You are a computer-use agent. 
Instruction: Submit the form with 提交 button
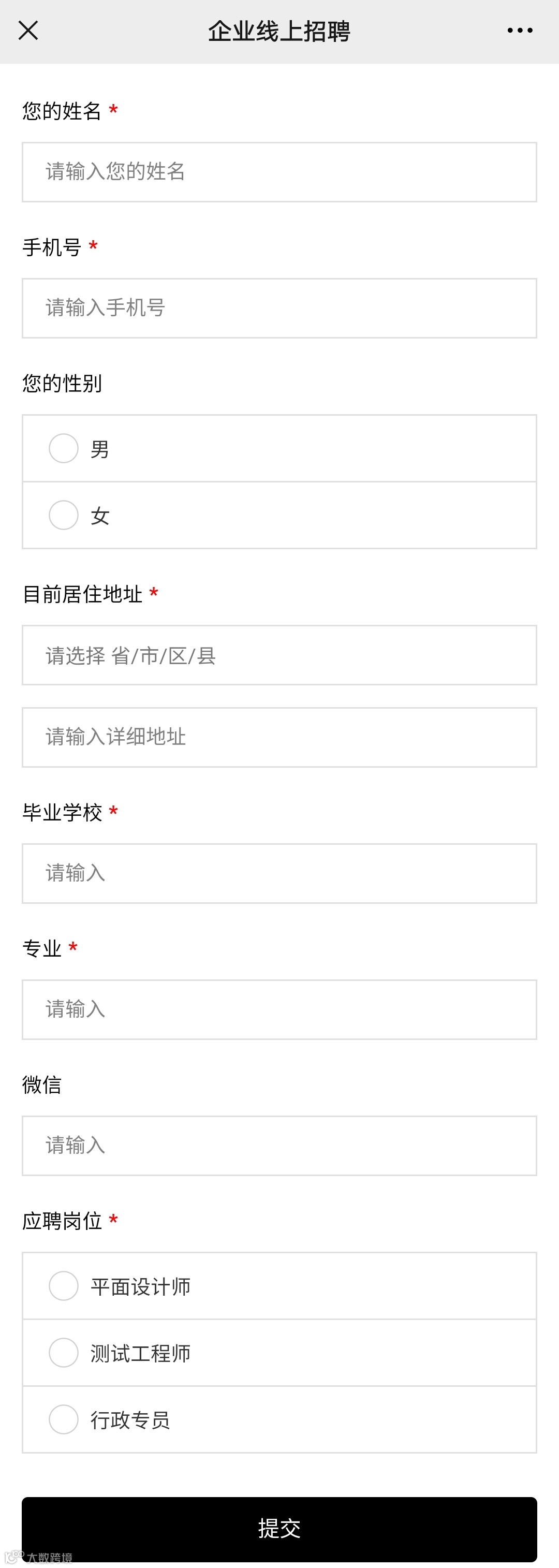(x=279, y=1528)
